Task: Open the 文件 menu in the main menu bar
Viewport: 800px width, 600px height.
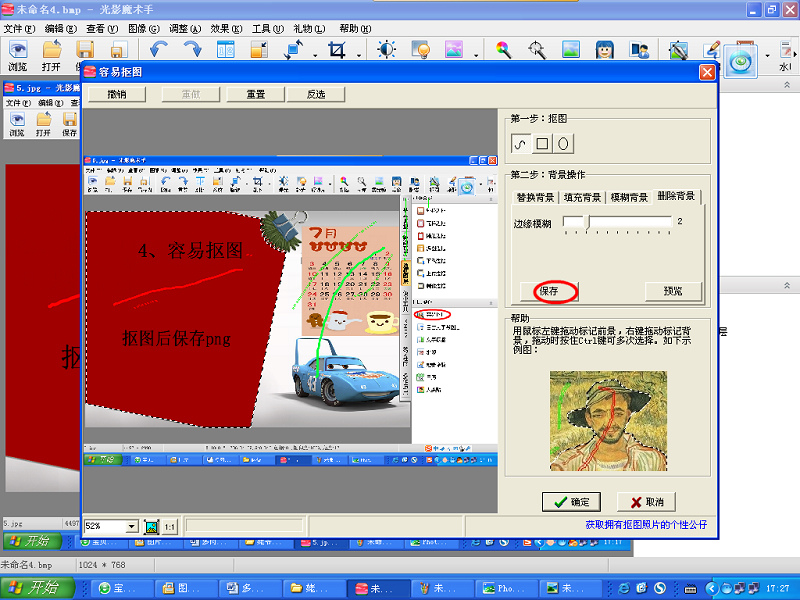Action: pyautogui.click(x=19, y=29)
